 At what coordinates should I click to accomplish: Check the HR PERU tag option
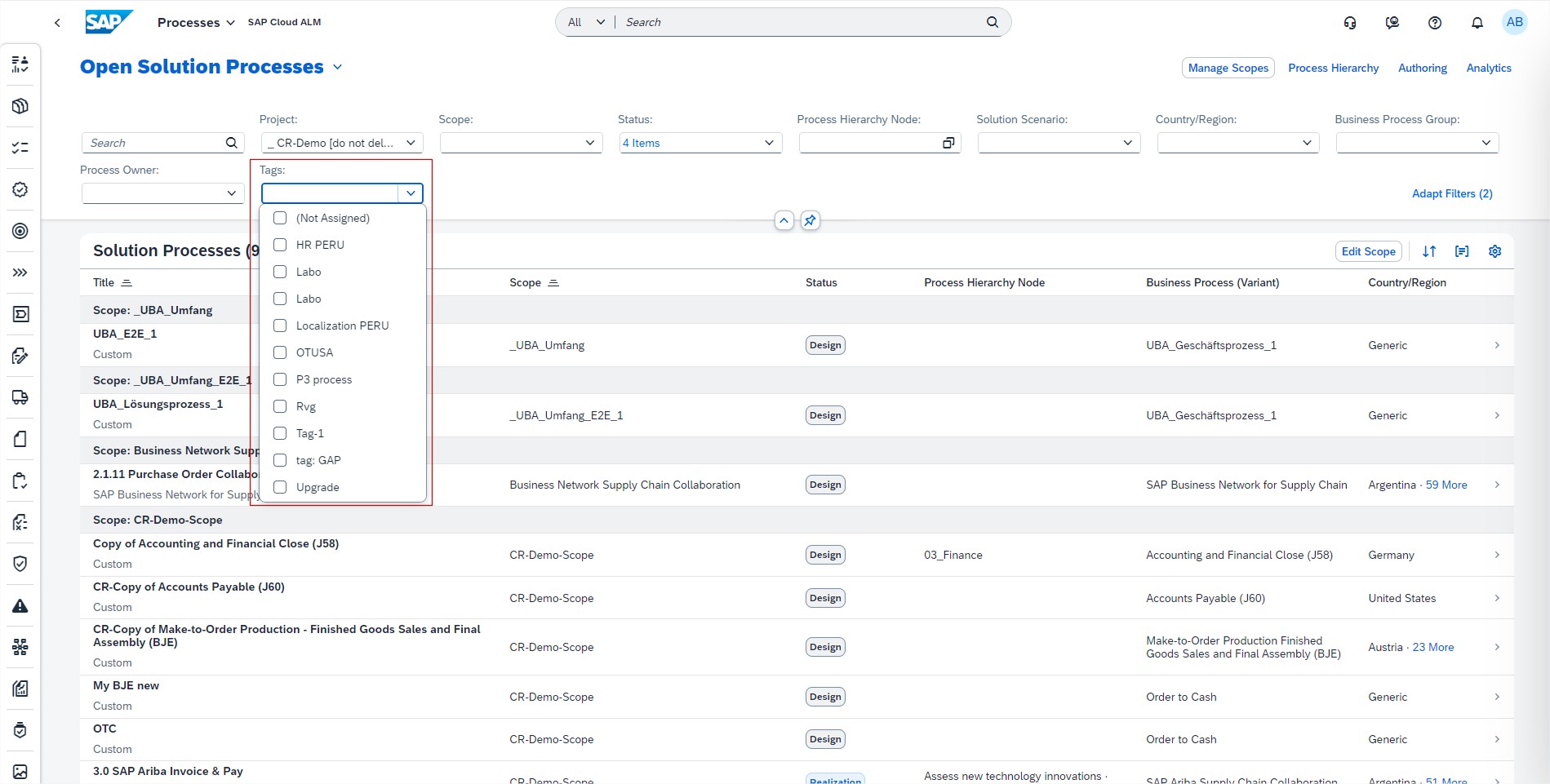click(280, 245)
